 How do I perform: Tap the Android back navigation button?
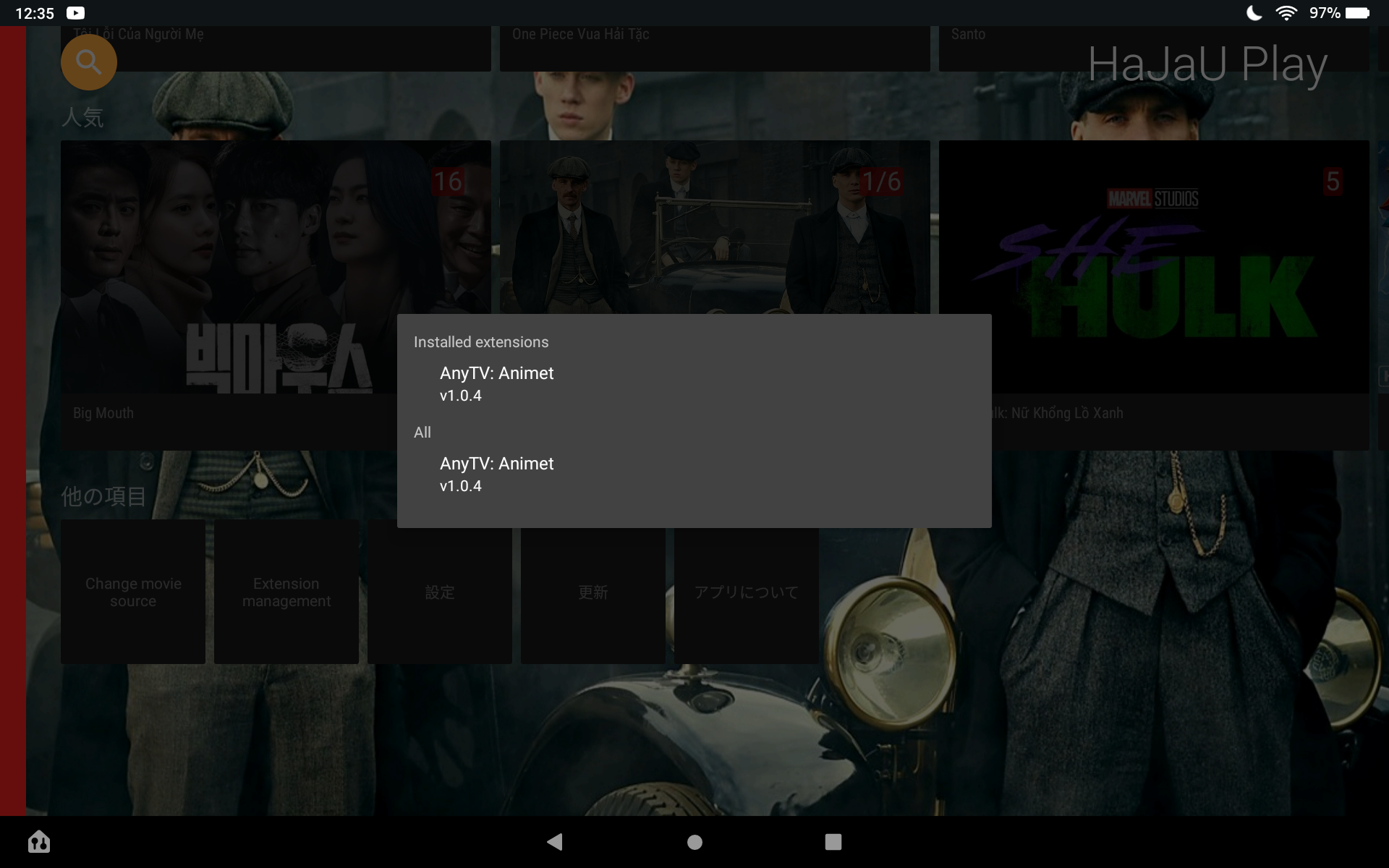tap(555, 841)
